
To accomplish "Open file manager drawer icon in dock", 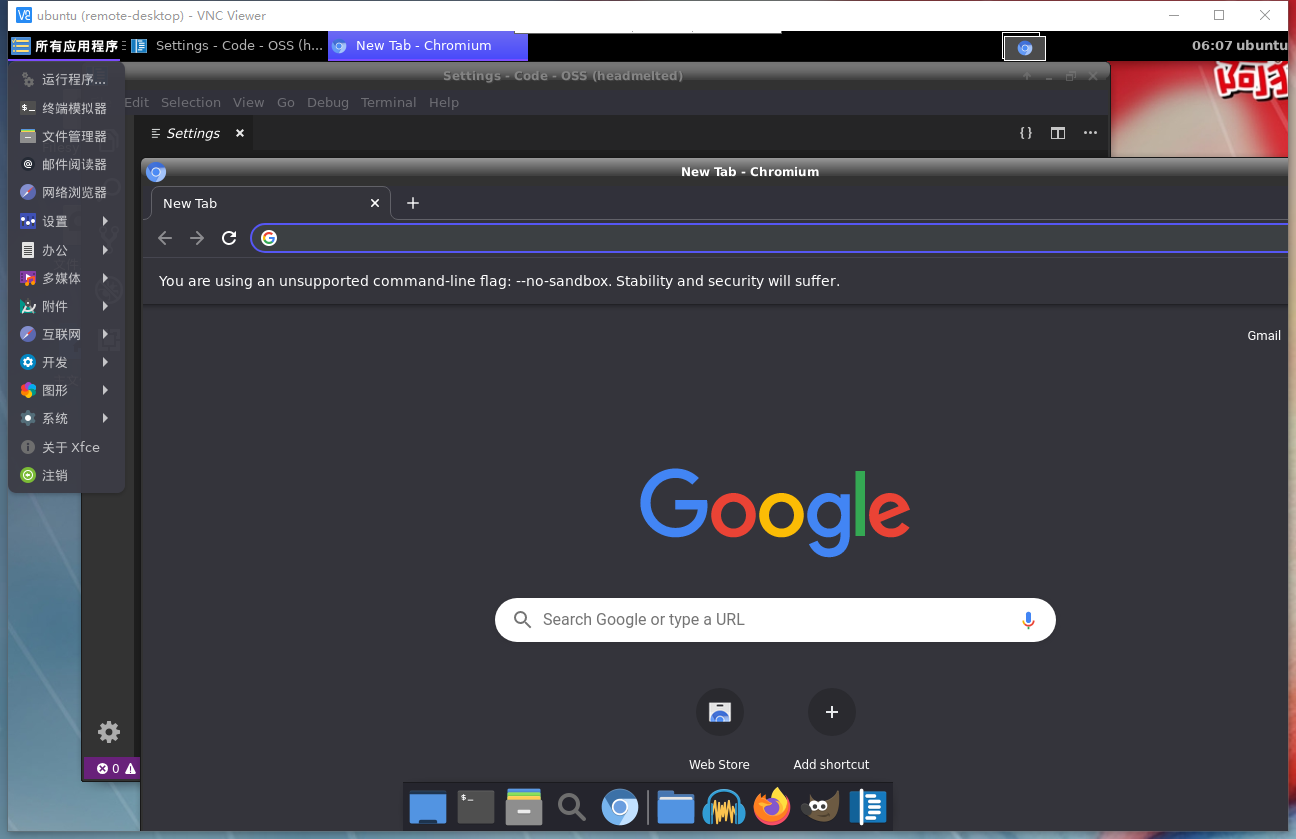I will pos(524,807).
